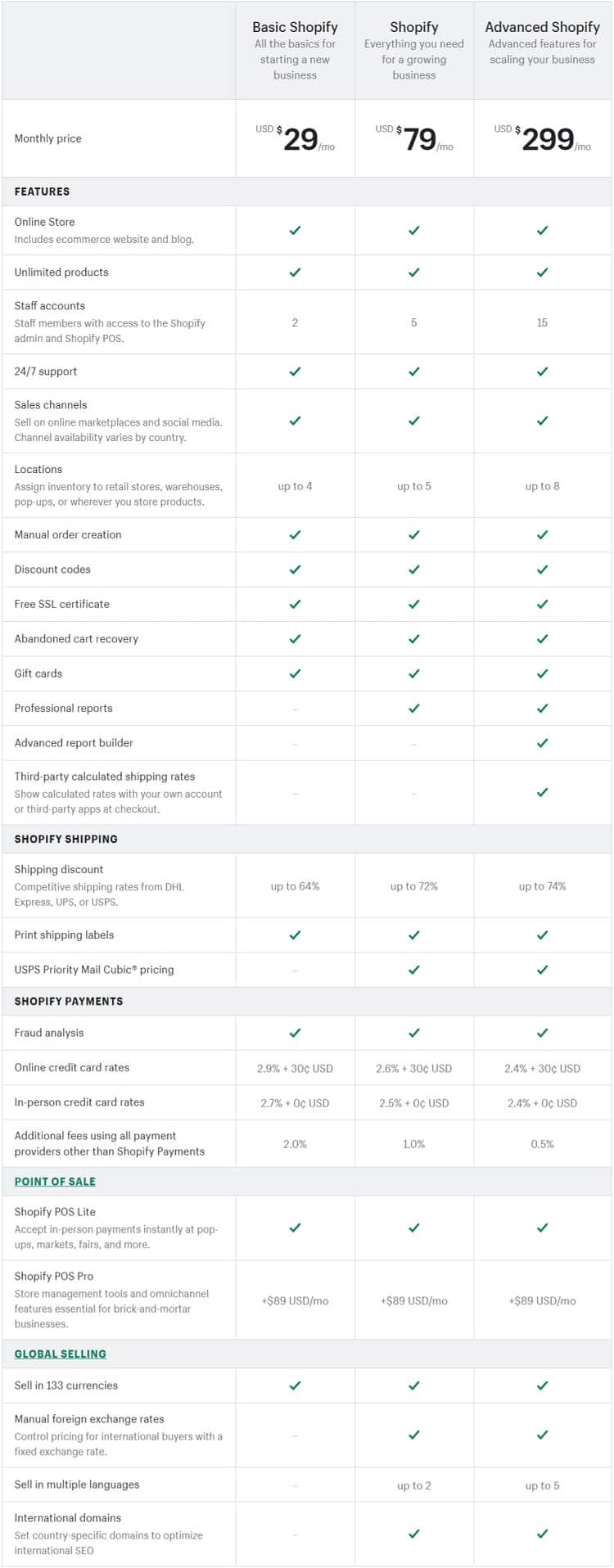Open the Global Selling link
Screen dimensions: 614x1568
[x=61, y=1354]
